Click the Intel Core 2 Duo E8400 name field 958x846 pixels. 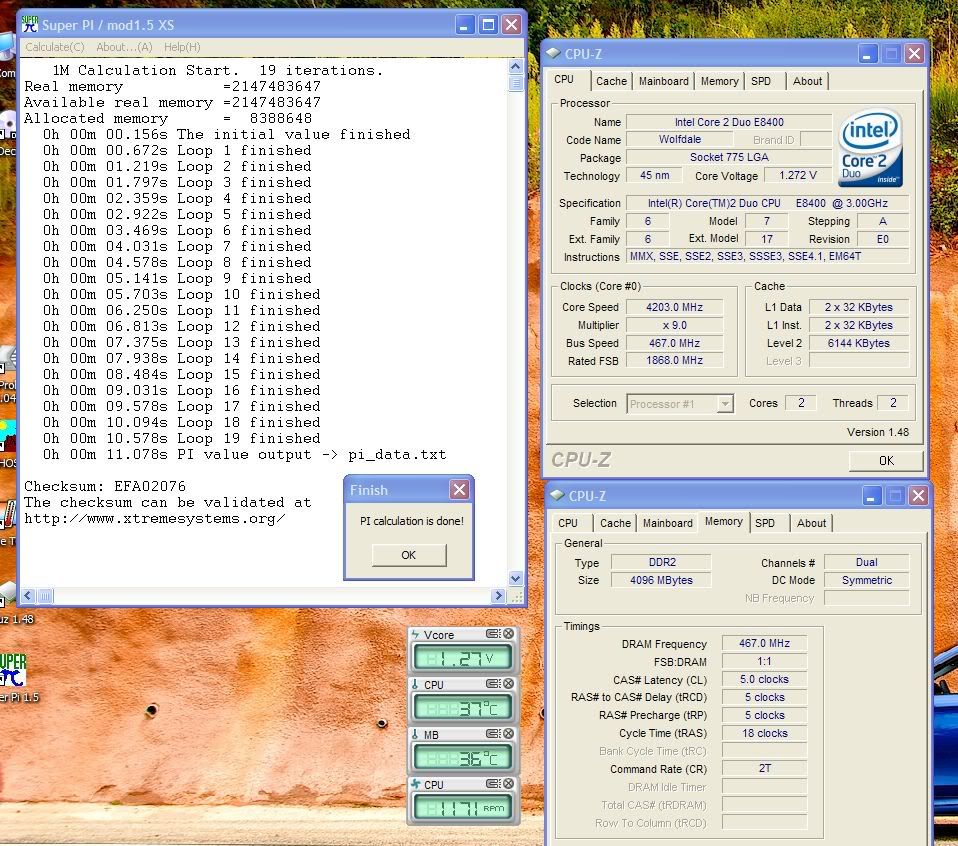coord(729,122)
